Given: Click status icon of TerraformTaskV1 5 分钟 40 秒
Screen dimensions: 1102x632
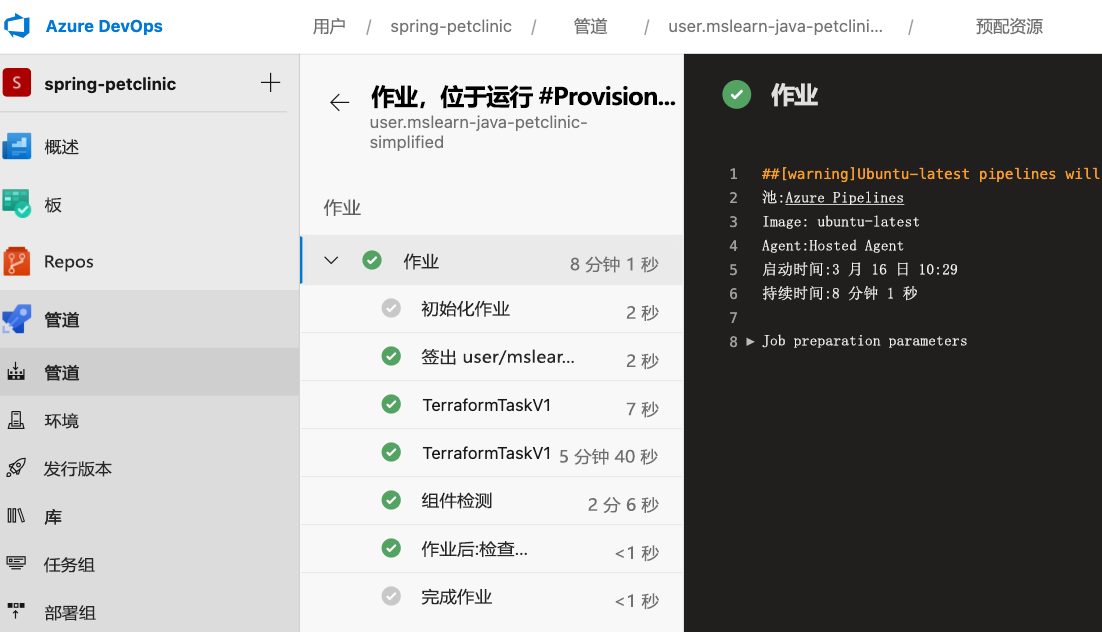Looking at the screenshot, I should [391, 452].
